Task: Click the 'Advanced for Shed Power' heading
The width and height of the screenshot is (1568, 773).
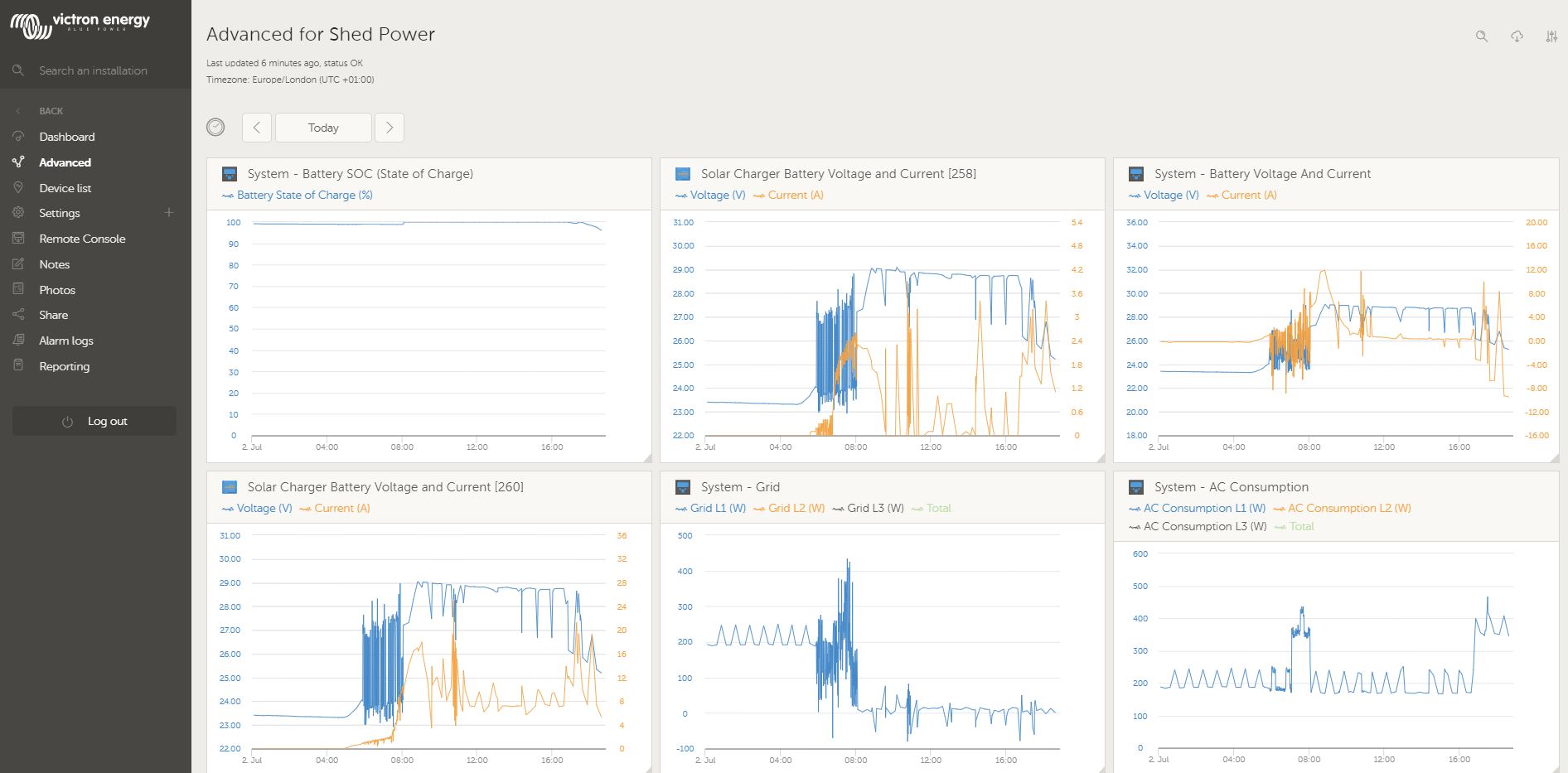Action: [321, 35]
